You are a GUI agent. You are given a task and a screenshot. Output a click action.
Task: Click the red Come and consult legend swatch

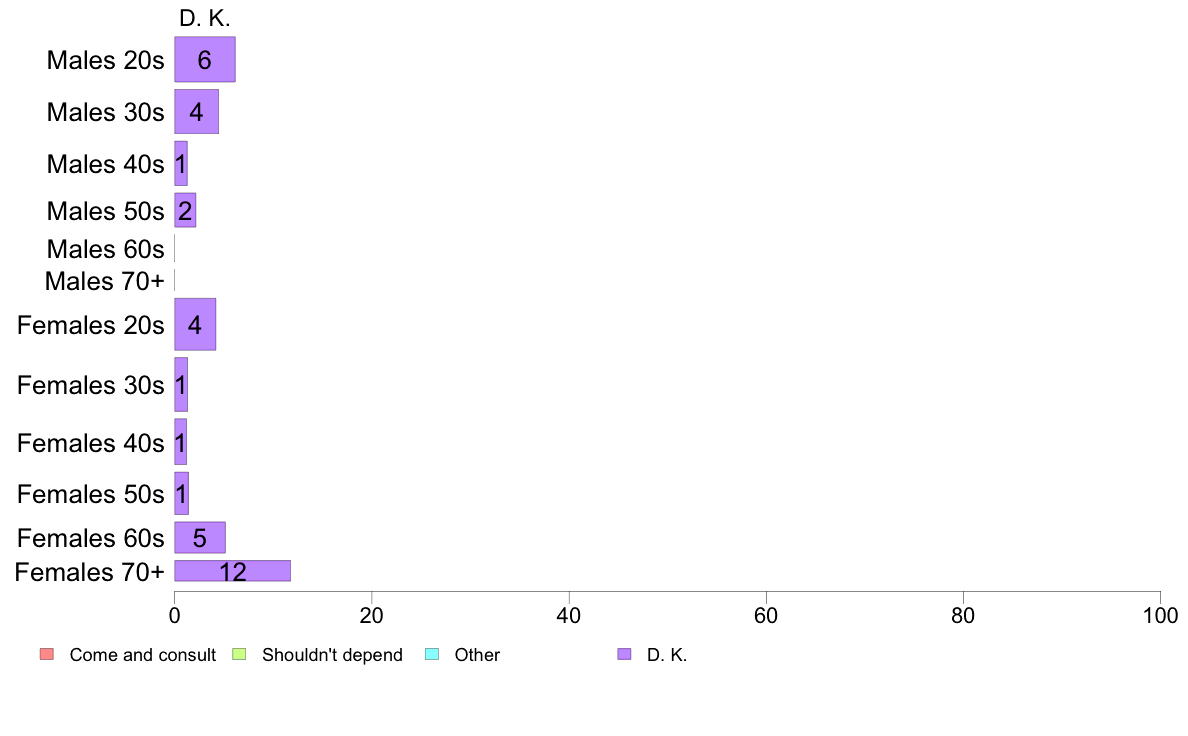click(47, 654)
